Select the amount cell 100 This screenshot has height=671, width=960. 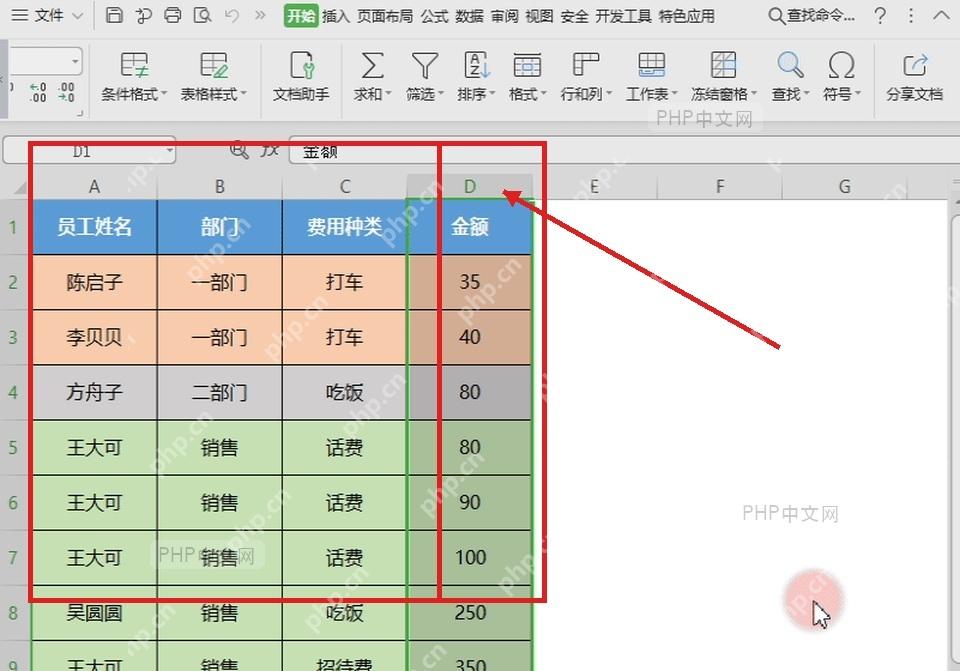coord(470,558)
